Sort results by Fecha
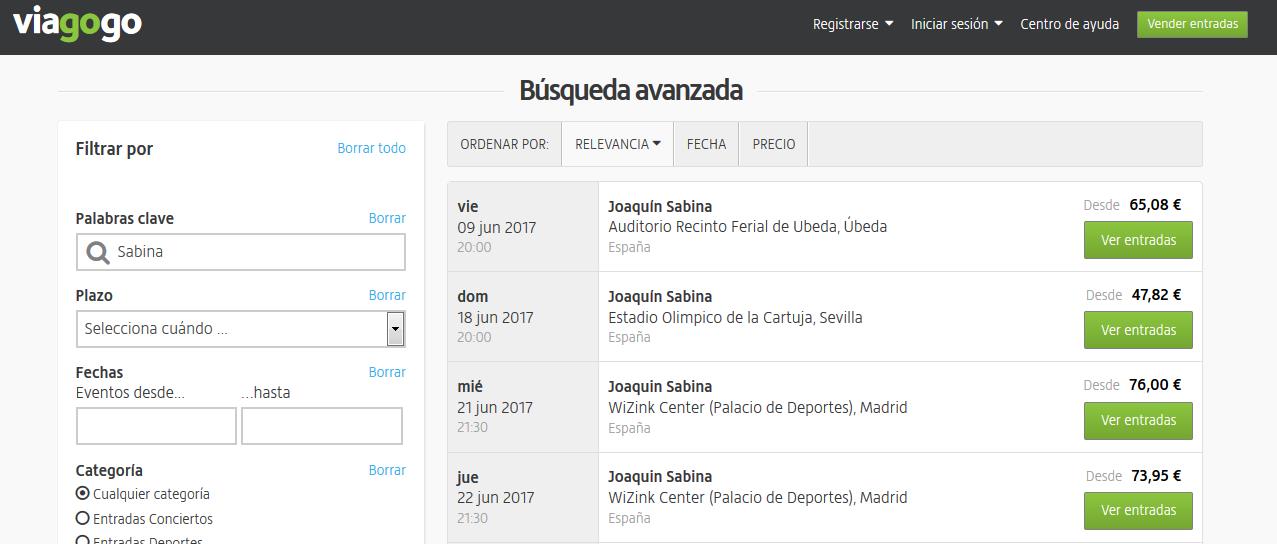Viewport: 1277px width, 544px height. click(x=706, y=144)
